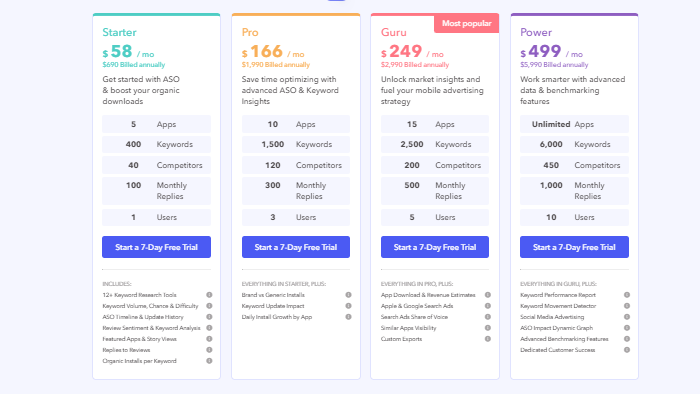The image size is (700, 394).
Task: Click the 300 Monthly Replies row in Pro
Action: point(296,191)
